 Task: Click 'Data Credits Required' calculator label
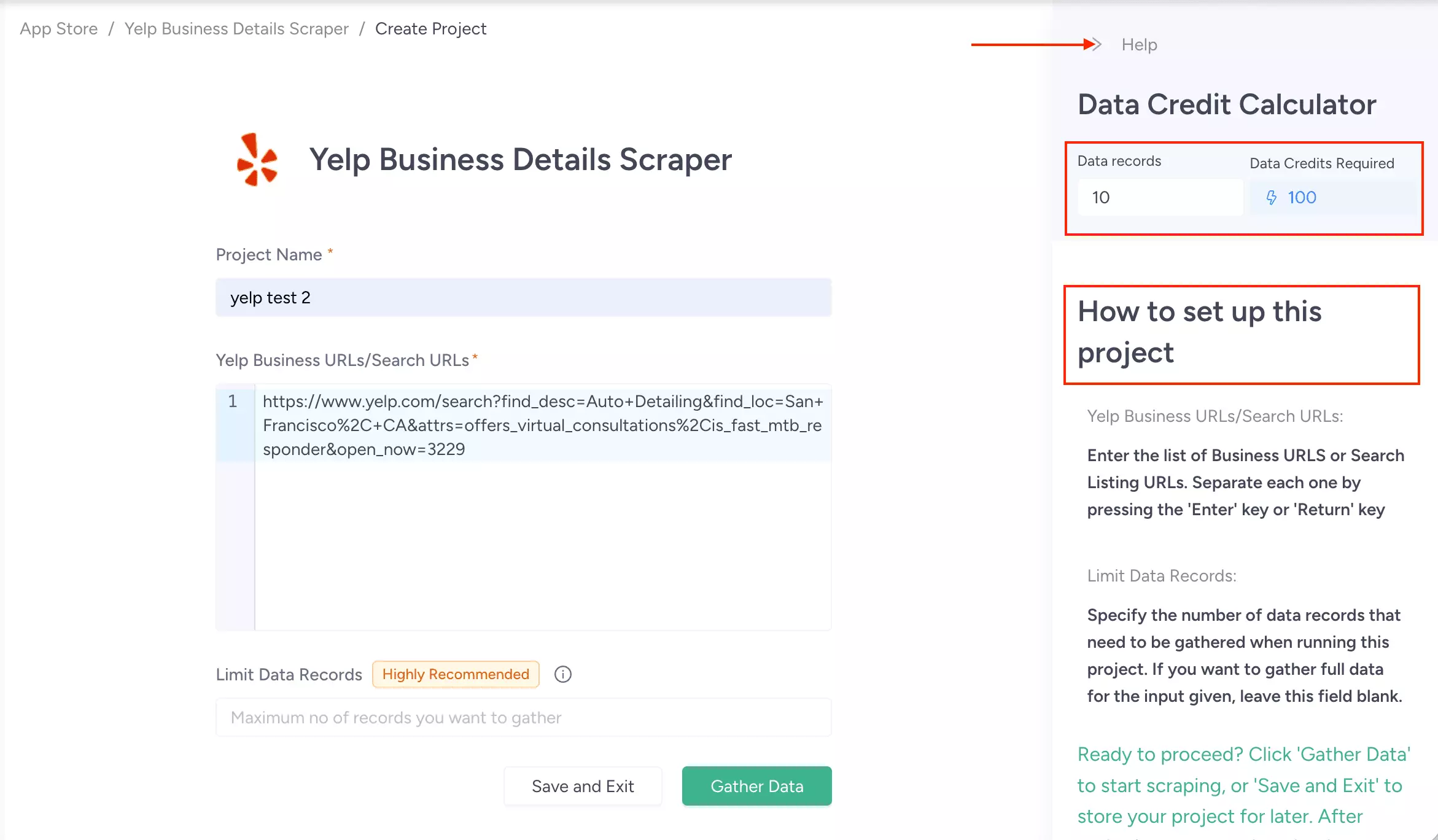[x=1322, y=163]
